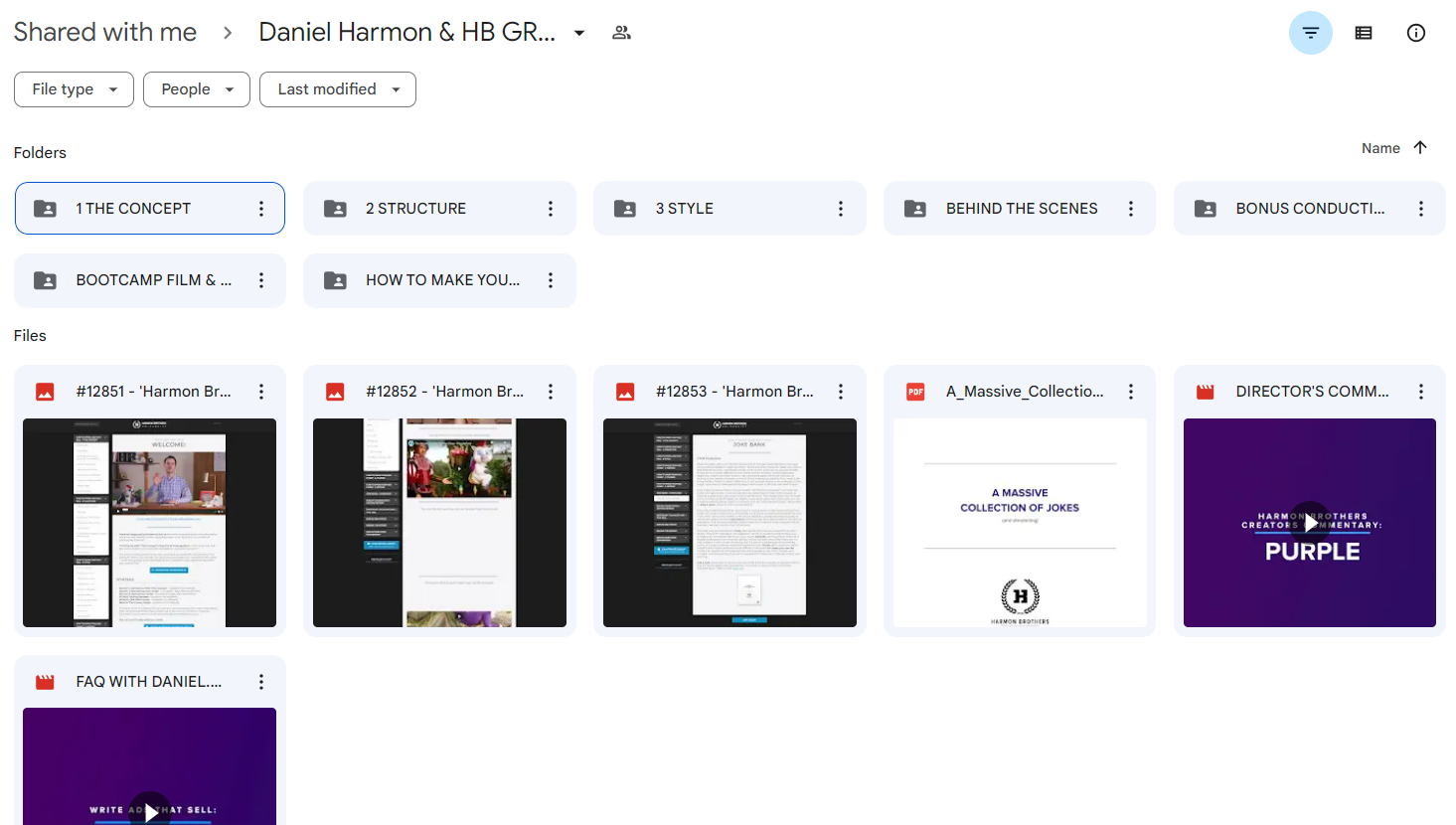Image resolution: width=1456 pixels, height=825 pixels.
Task: Select the A_Massive_Collectio... file name
Action: [1025, 392]
